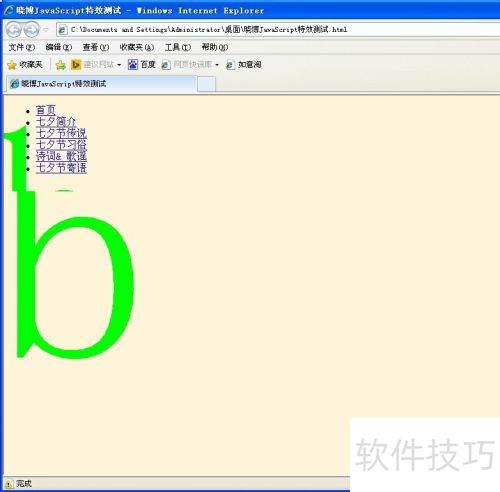The height and width of the screenshot is (492, 500).
Task: Click the empty new tab button
Action: [206, 84]
